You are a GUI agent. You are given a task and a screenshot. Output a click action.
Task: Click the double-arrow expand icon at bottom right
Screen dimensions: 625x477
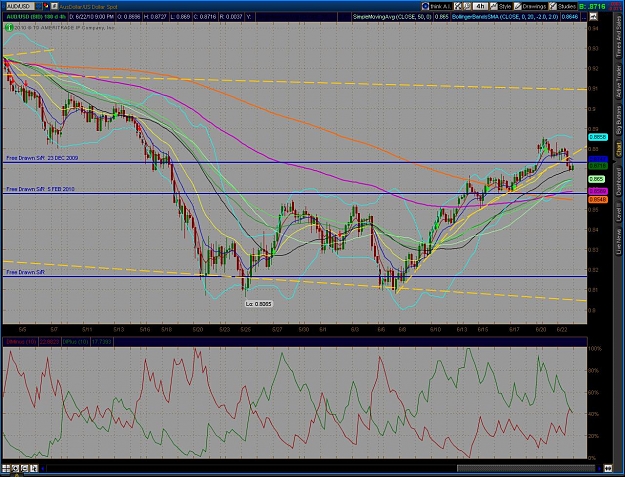tap(609, 468)
